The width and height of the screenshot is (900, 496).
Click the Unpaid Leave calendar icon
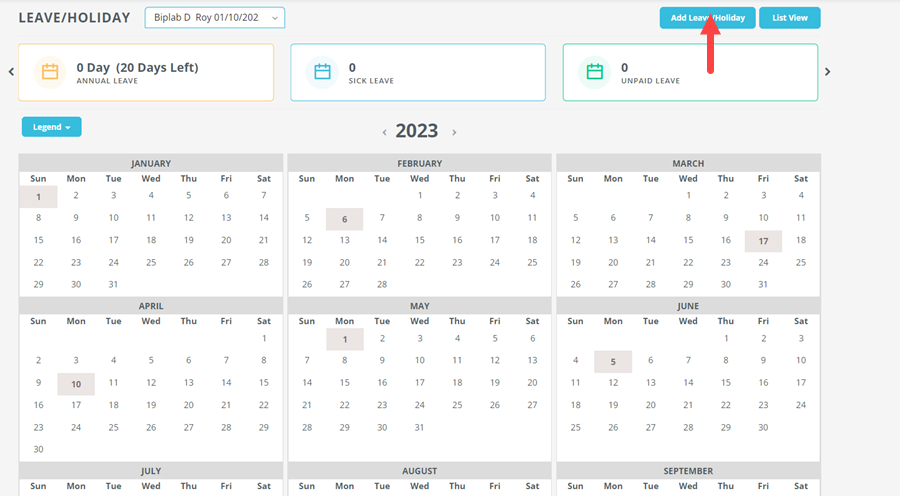tap(595, 72)
